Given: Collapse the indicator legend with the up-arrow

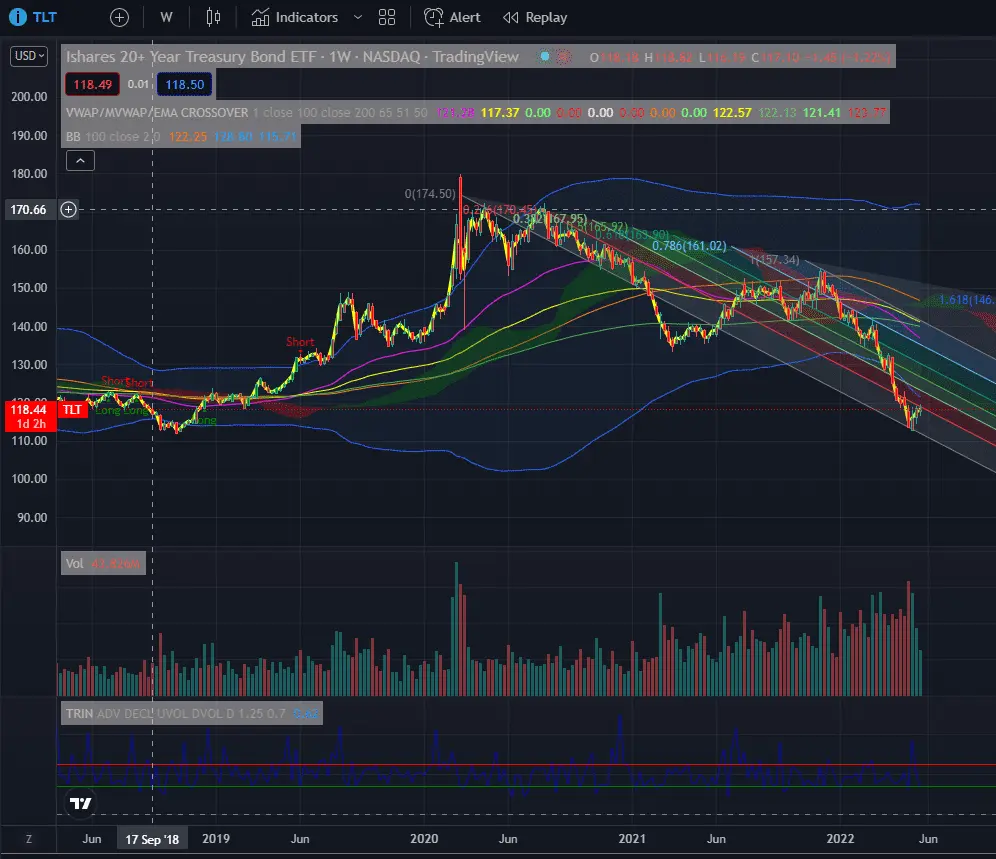Looking at the screenshot, I should tap(79, 159).
